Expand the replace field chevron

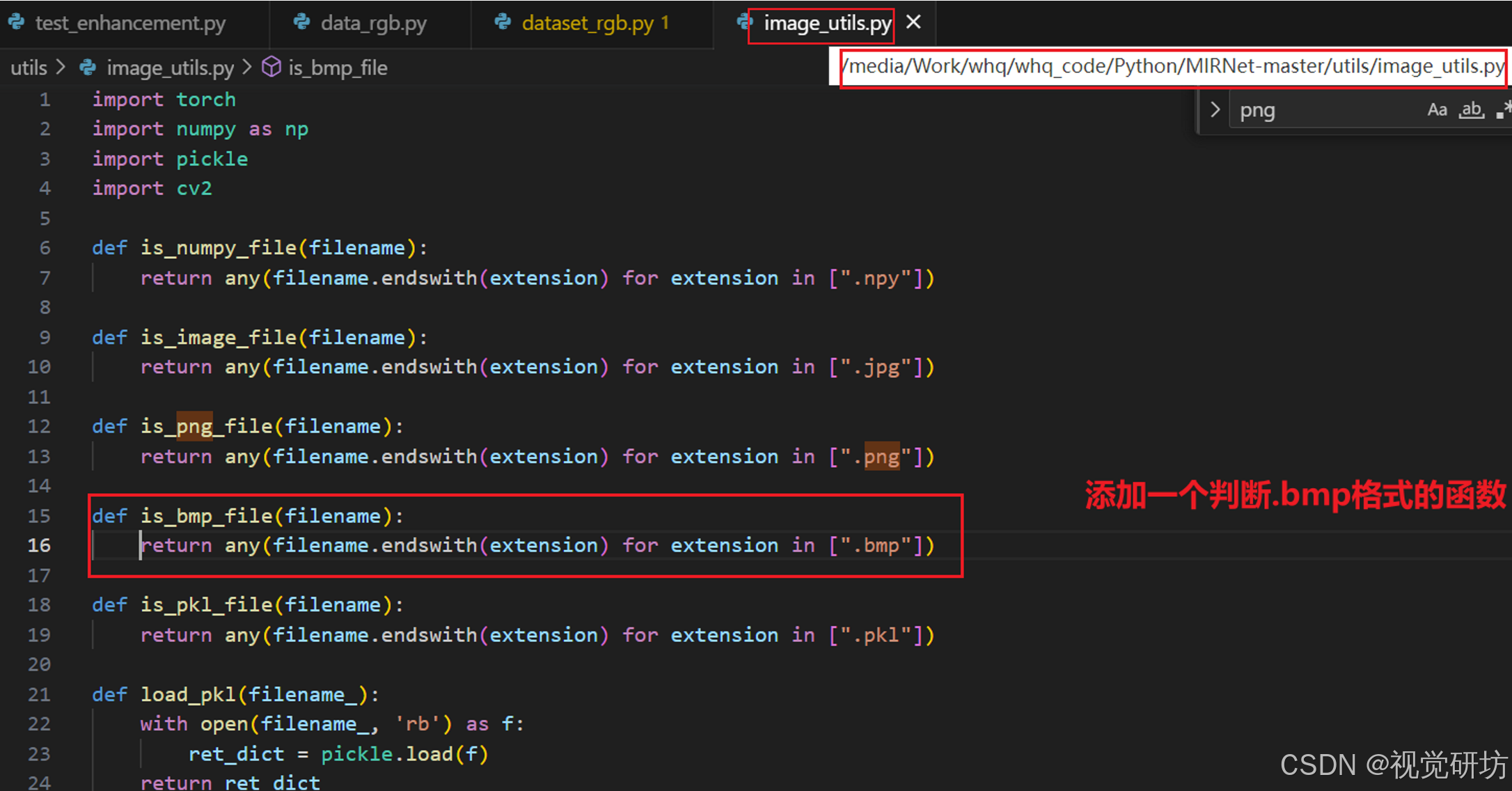pos(1215,110)
